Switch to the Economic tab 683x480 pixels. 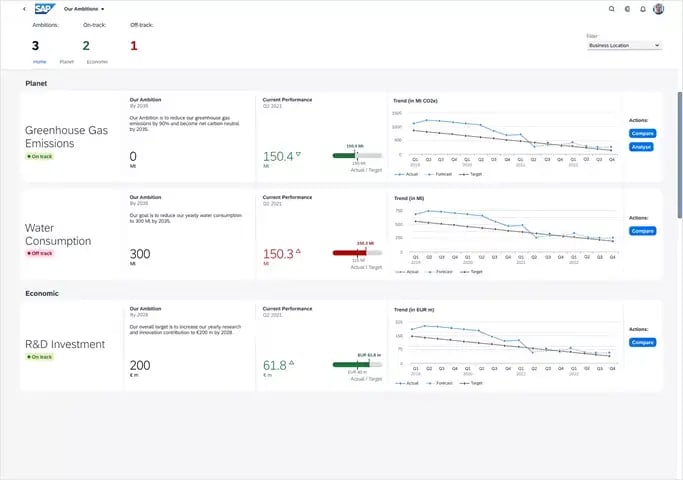pos(97,62)
